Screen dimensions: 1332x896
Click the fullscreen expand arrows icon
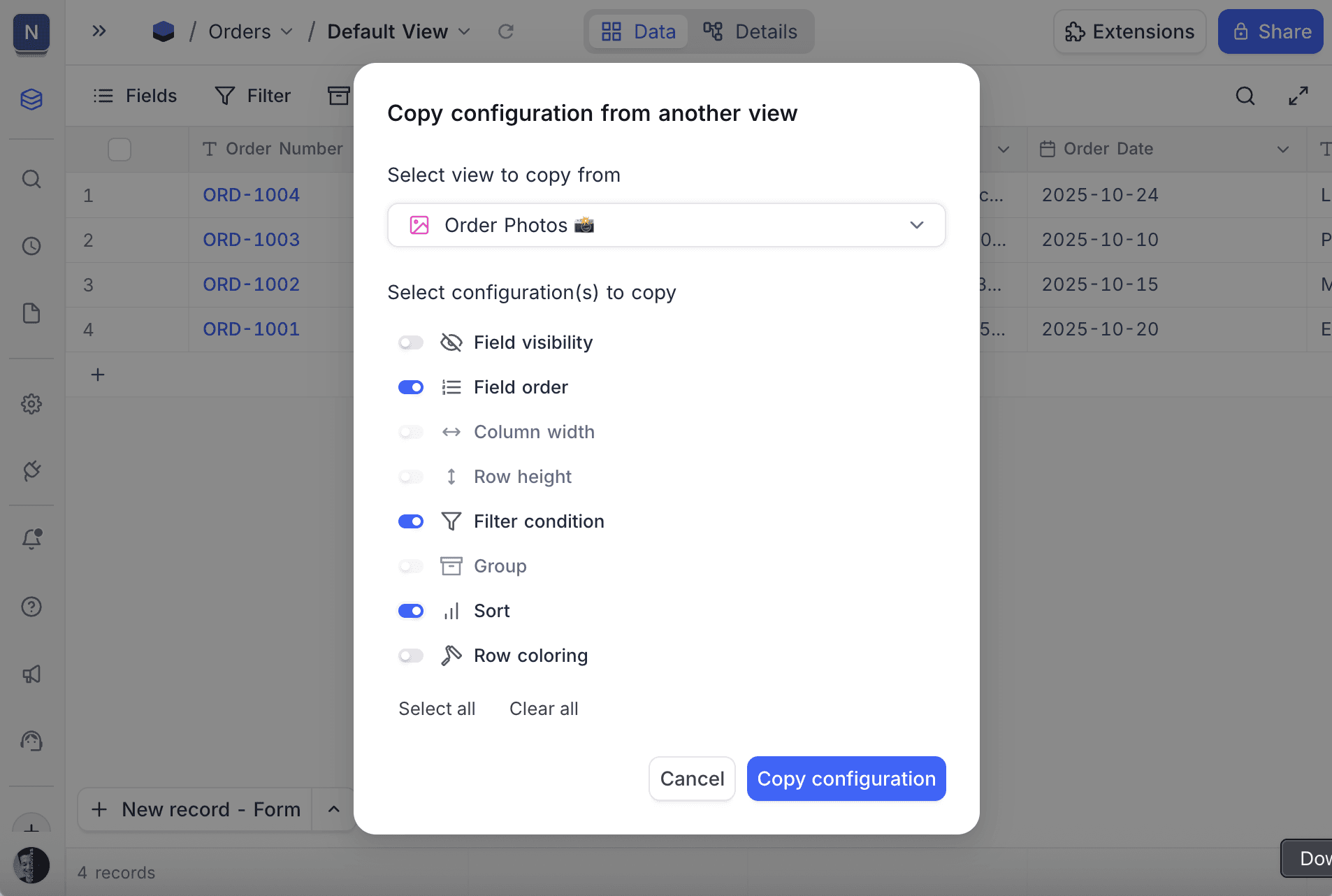pos(1298,96)
